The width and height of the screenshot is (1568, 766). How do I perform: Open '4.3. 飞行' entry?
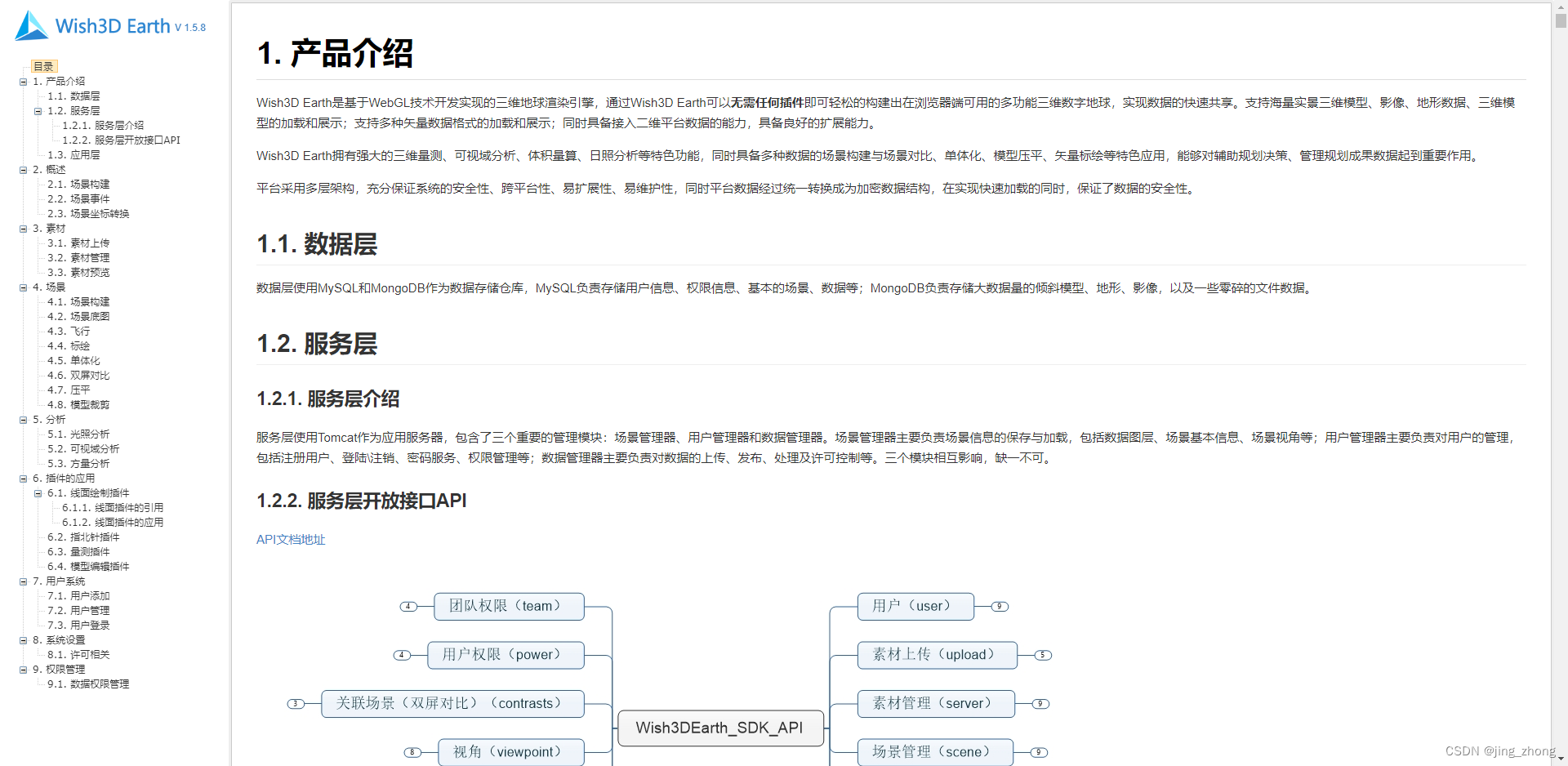point(69,332)
